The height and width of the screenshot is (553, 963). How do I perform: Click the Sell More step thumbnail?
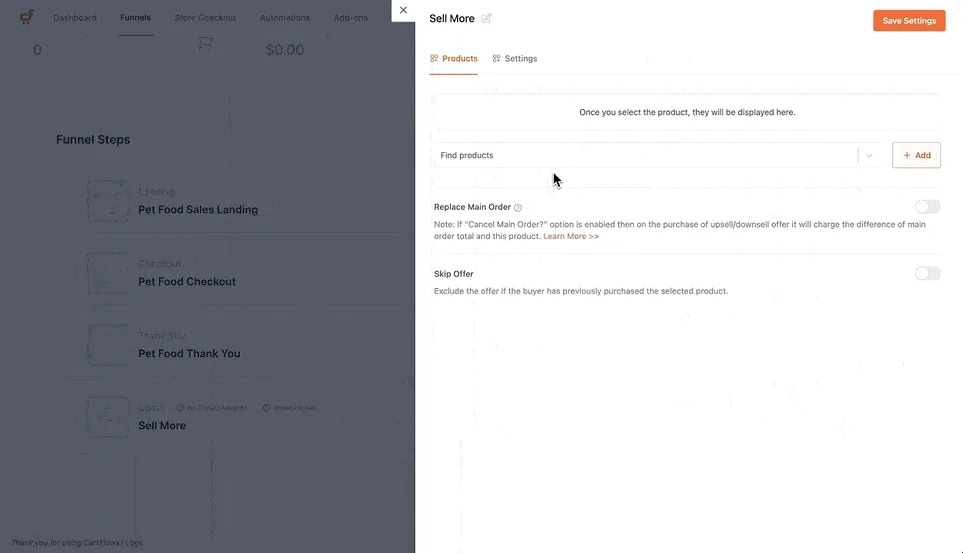[x=108, y=417]
